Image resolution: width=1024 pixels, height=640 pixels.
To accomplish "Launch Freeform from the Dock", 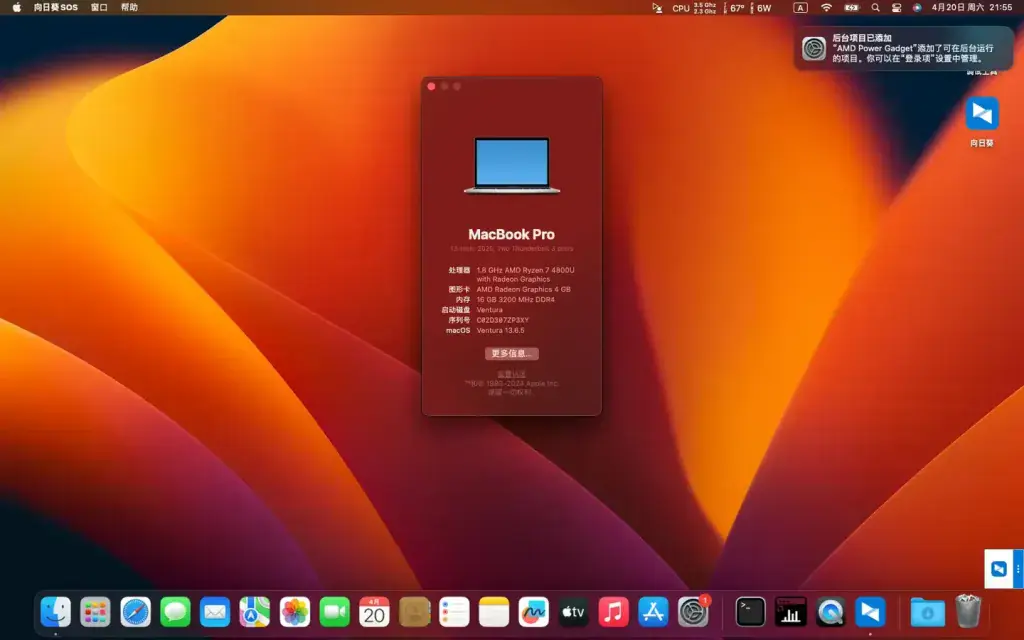I will pos(534,612).
